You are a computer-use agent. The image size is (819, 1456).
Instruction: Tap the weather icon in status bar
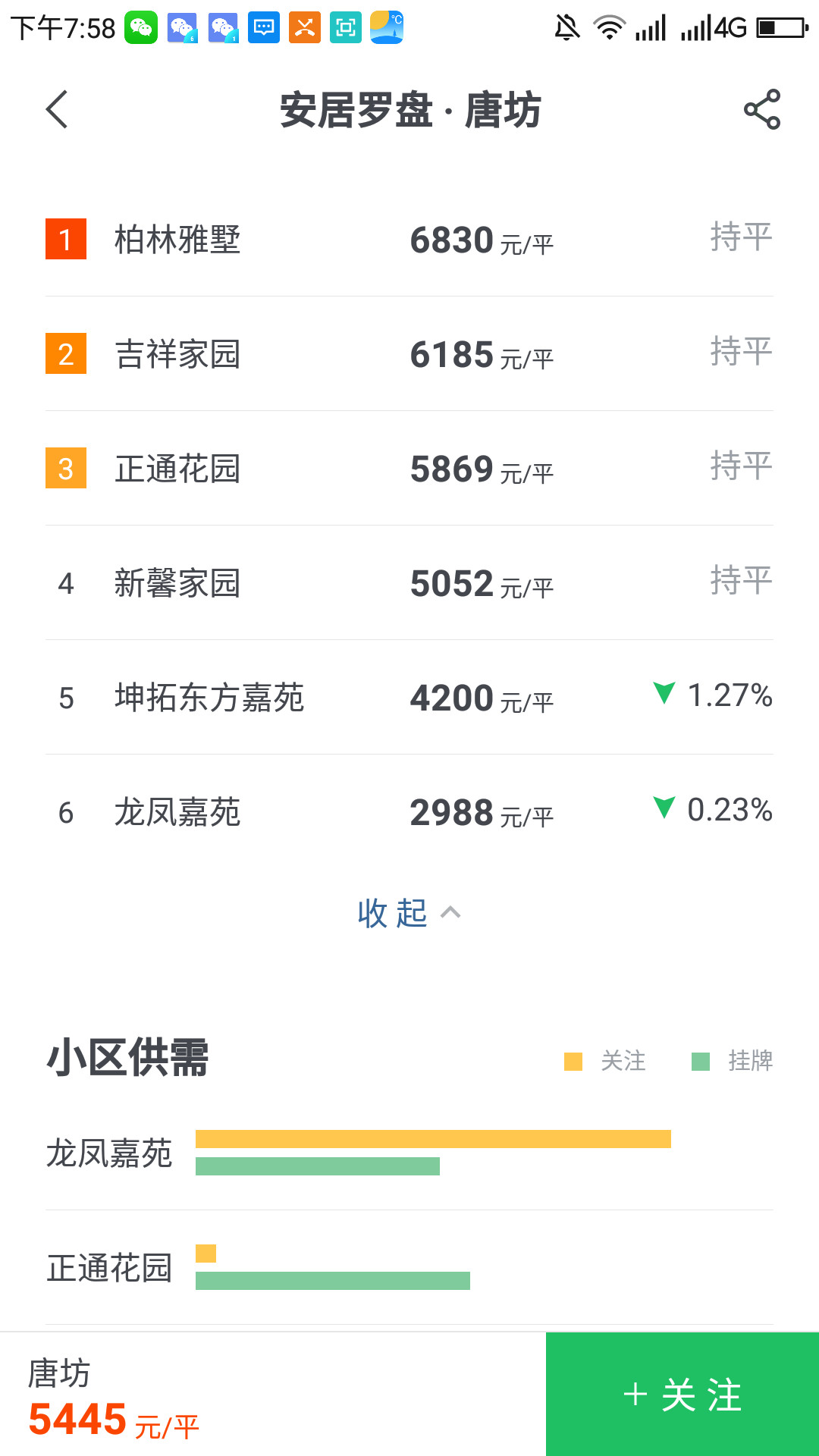point(387,28)
